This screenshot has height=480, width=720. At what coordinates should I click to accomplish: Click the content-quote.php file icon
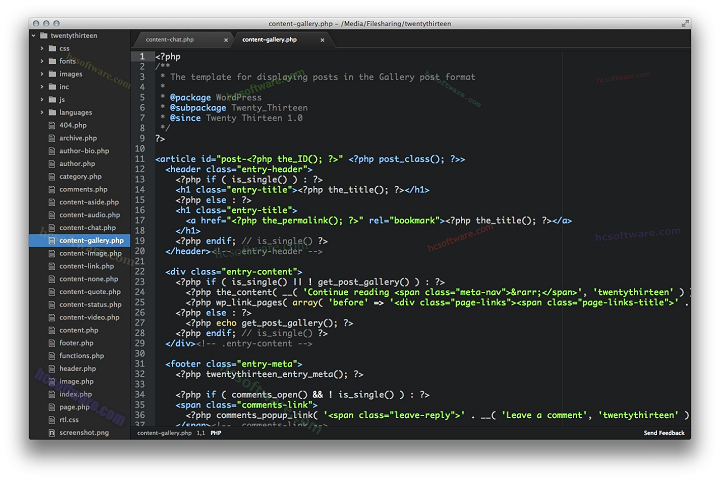coord(52,292)
